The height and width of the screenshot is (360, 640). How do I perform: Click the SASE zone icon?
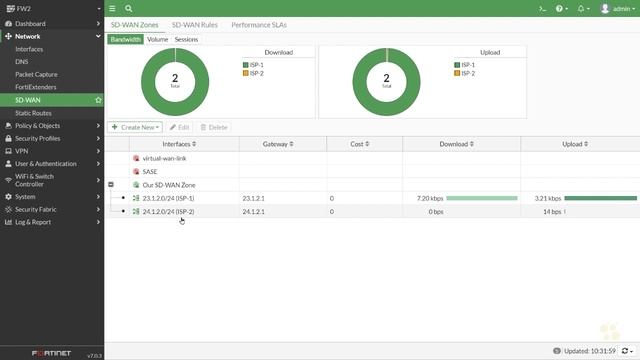[x=136, y=171]
